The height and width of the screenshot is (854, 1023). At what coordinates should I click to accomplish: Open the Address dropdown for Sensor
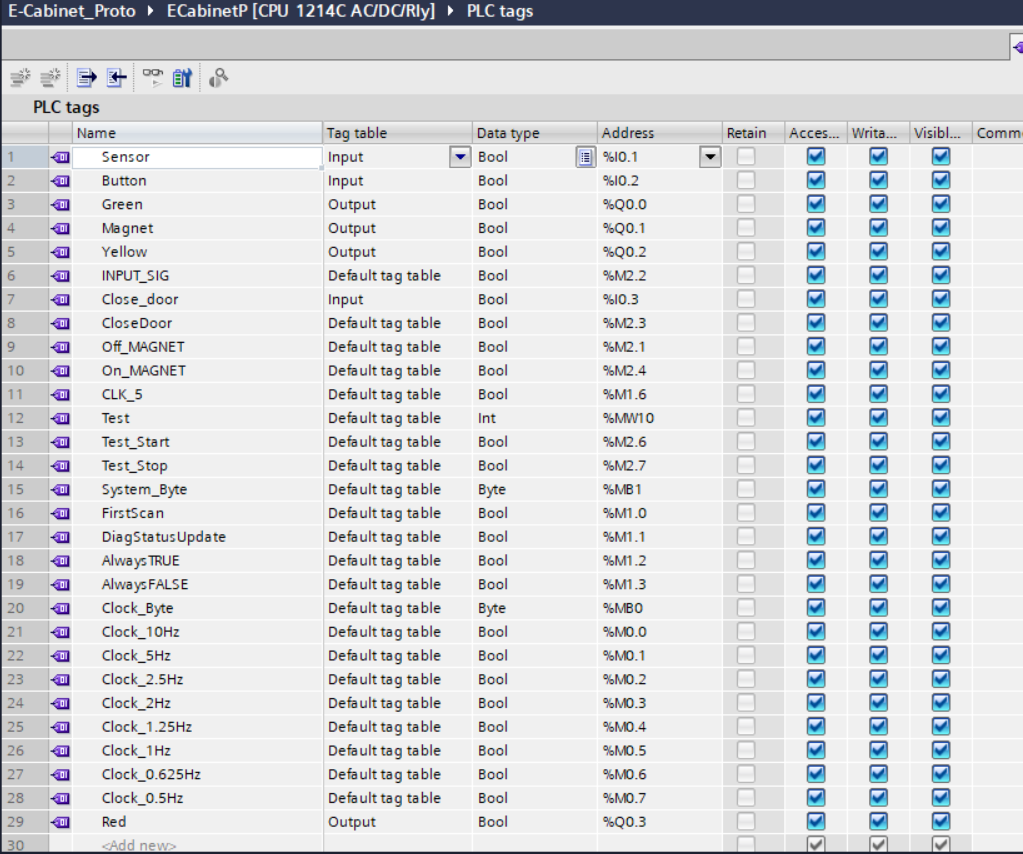710,157
